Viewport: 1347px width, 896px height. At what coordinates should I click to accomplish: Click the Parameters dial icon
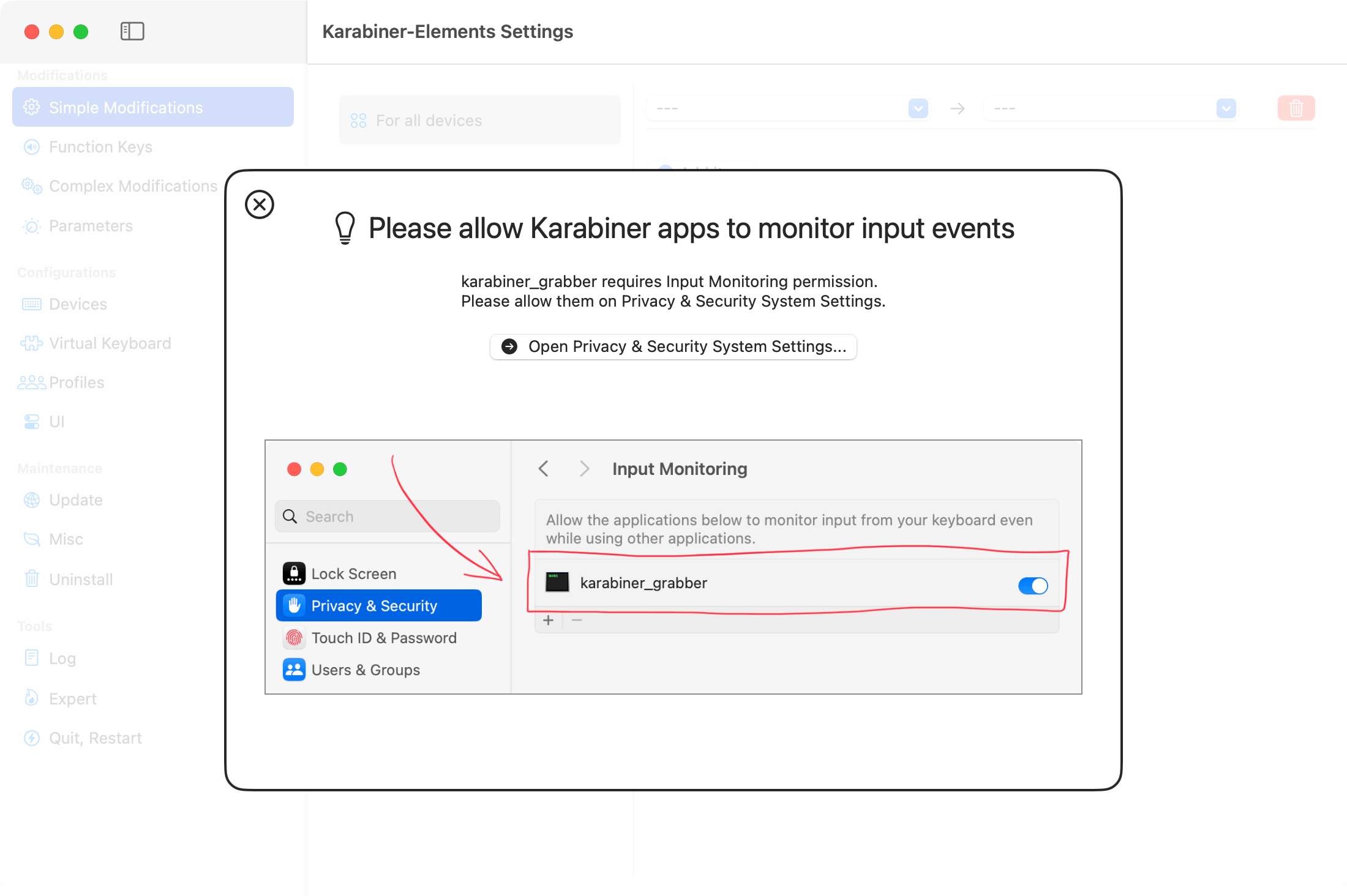click(x=32, y=226)
